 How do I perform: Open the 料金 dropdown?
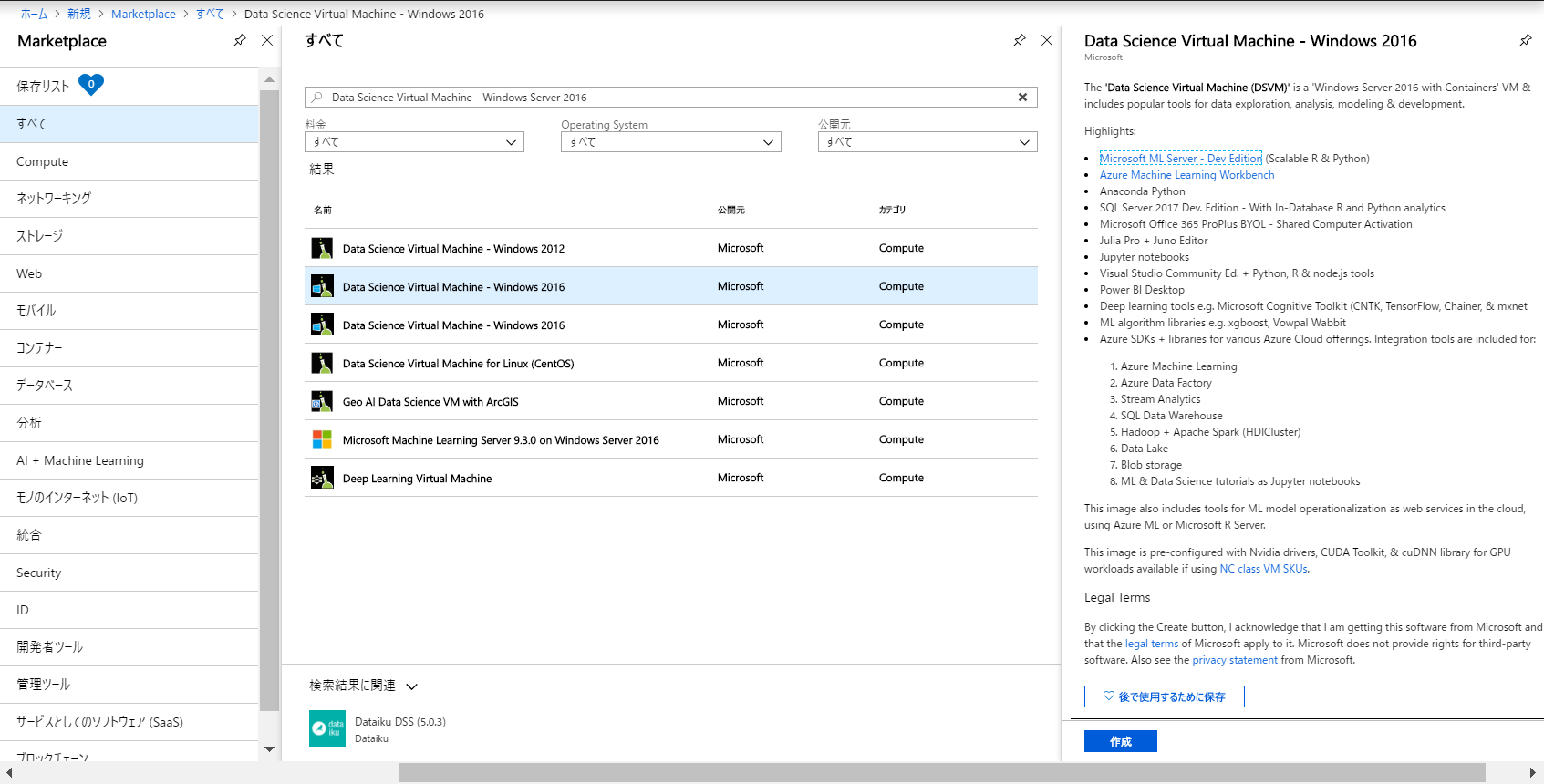point(414,142)
